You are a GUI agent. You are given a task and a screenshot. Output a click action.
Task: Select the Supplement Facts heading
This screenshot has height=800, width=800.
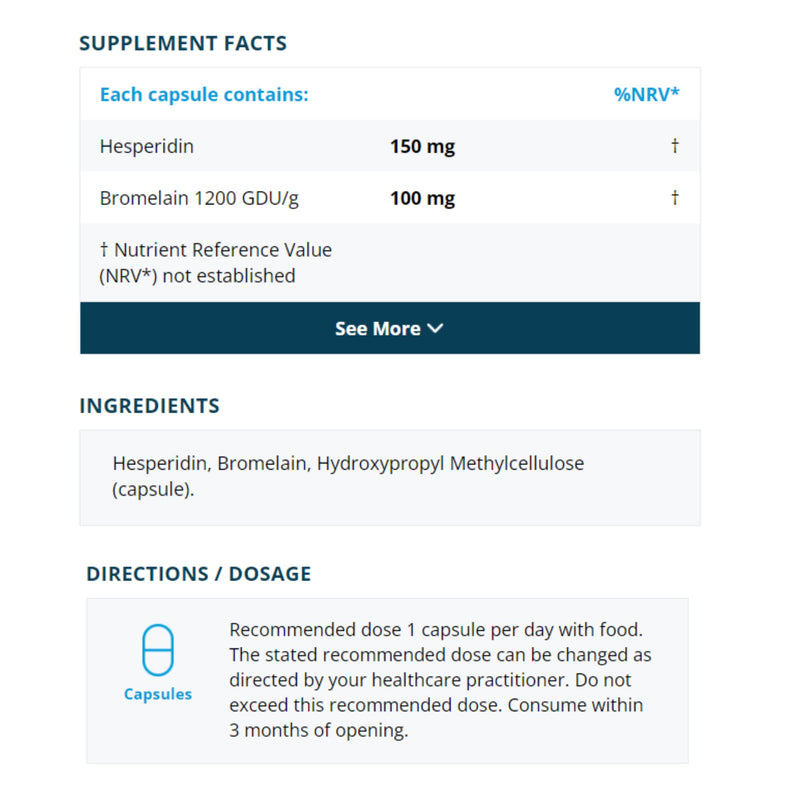tap(183, 43)
